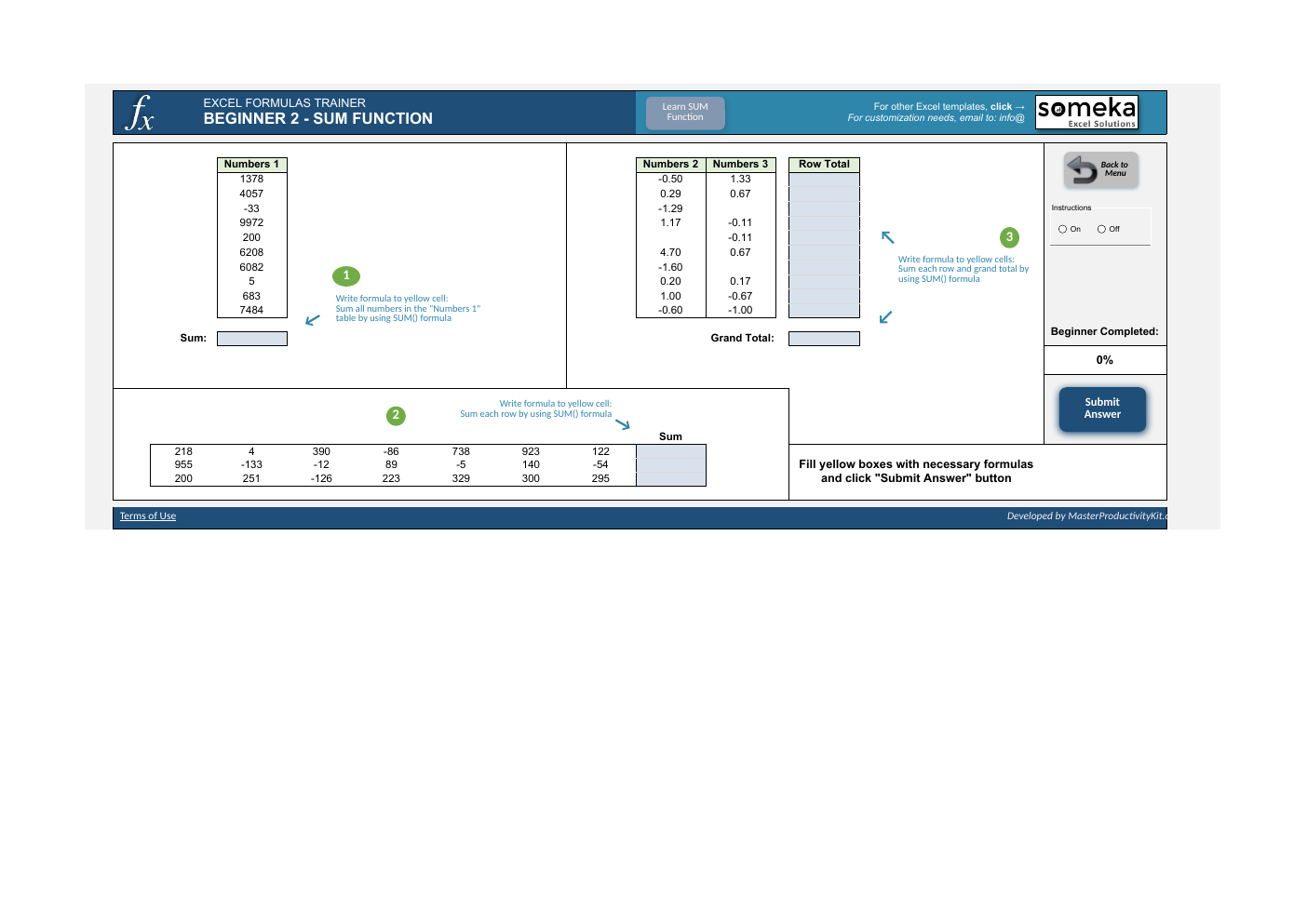
Task: Click the Developed by MasterProductivityKit text
Action: [x=1087, y=516]
